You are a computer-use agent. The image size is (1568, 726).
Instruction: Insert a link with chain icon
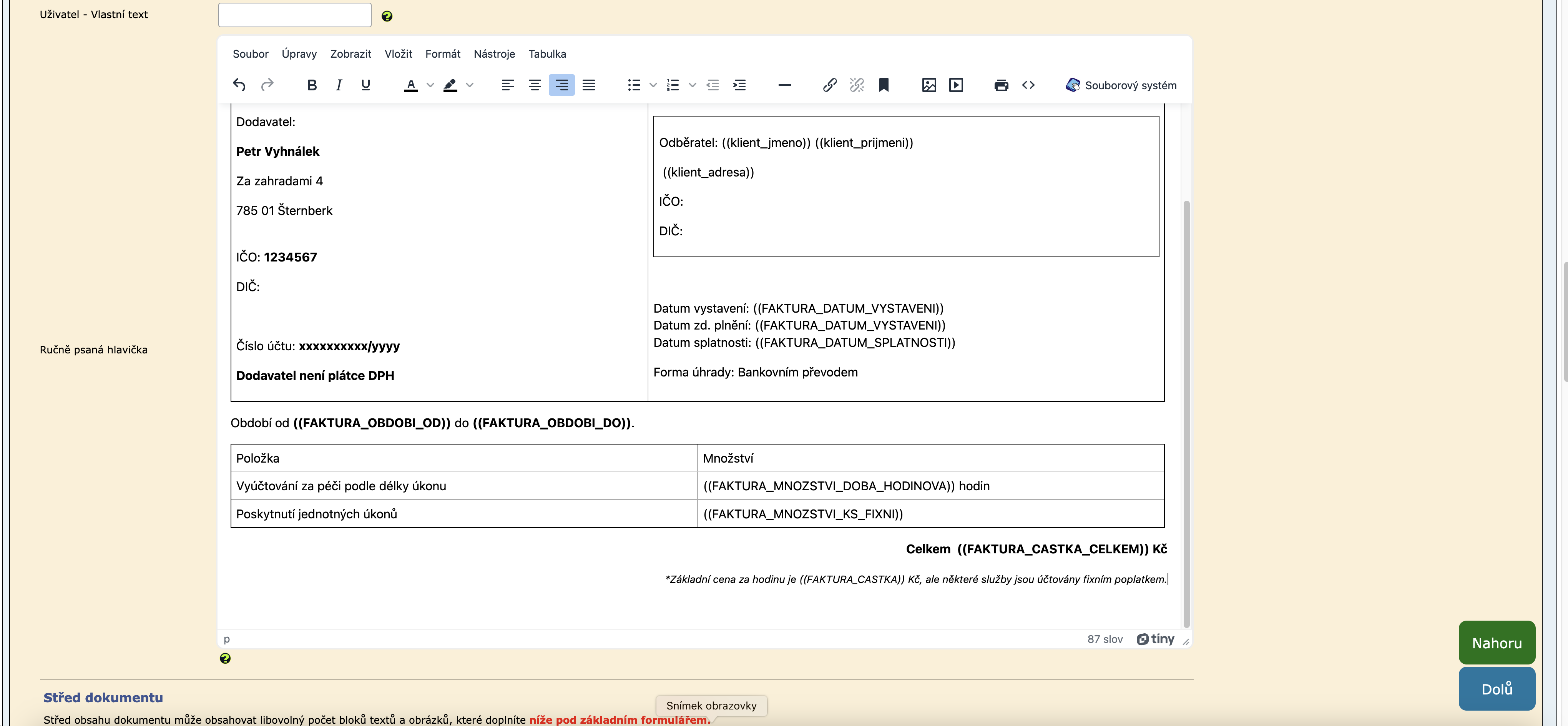(x=829, y=85)
